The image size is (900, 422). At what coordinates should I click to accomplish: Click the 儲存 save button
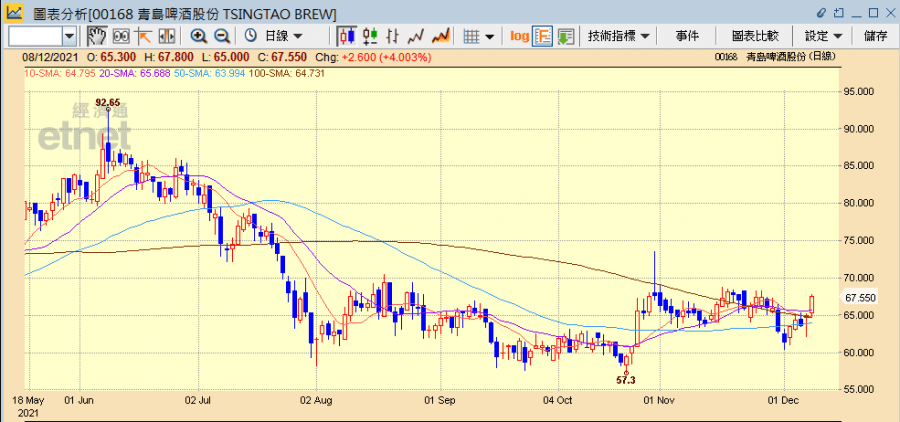875,36
